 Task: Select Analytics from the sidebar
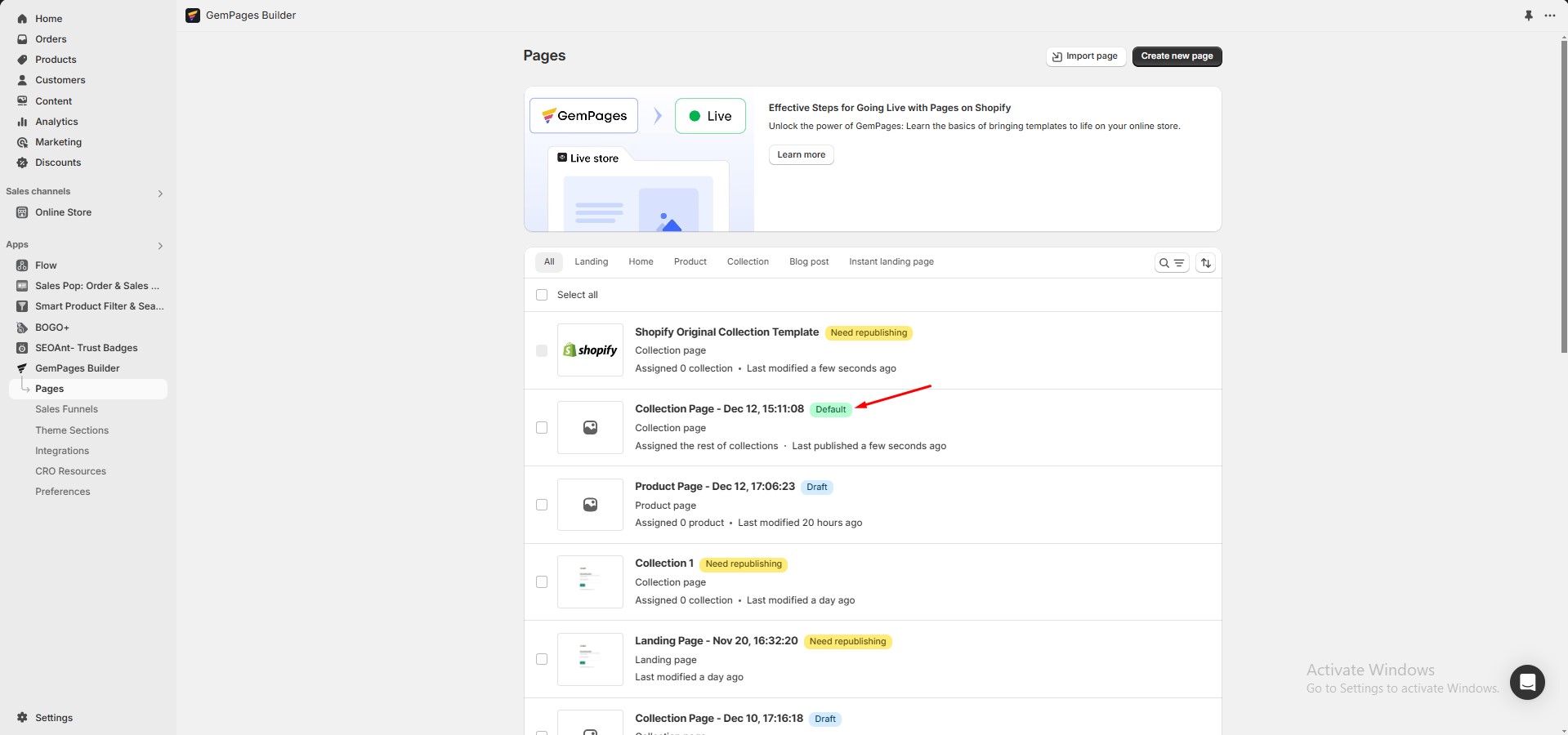(x=56, y=121)
